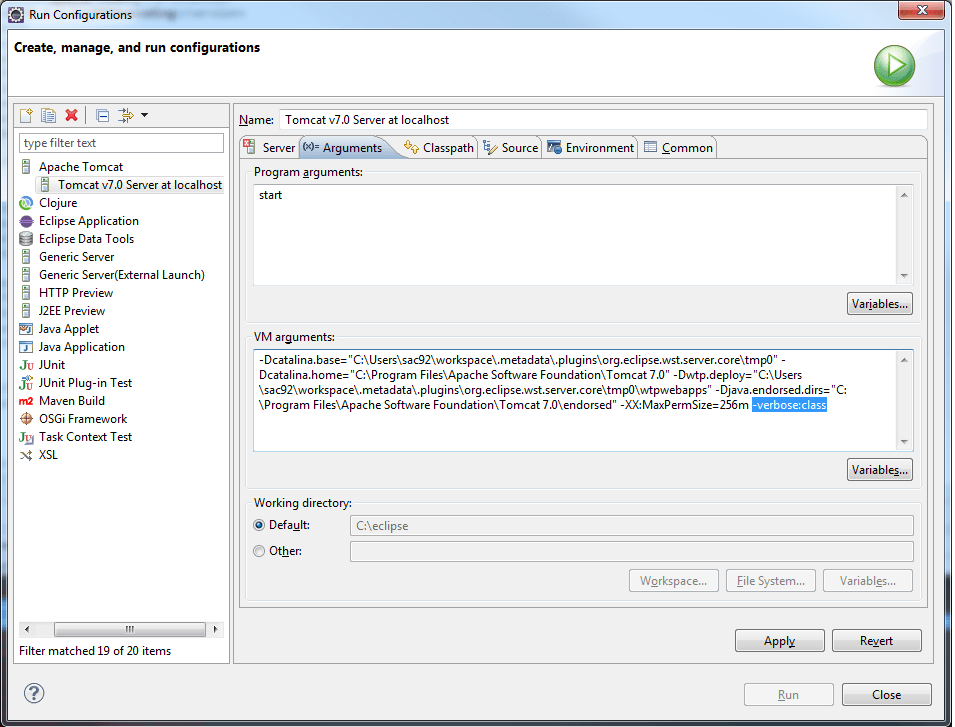The width and height of the screenshot is (955, 727).
Task: Open the Environment tab
Action: 590,146
